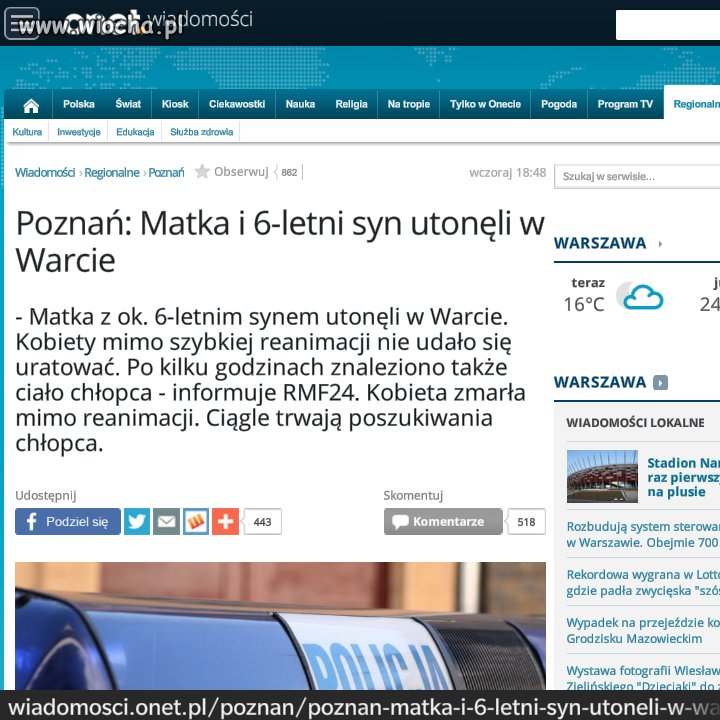The height and width of the screenshot is (720, 720).
Task: Open the Rozbudują system sterowania article
Action: tap(643, 534)
